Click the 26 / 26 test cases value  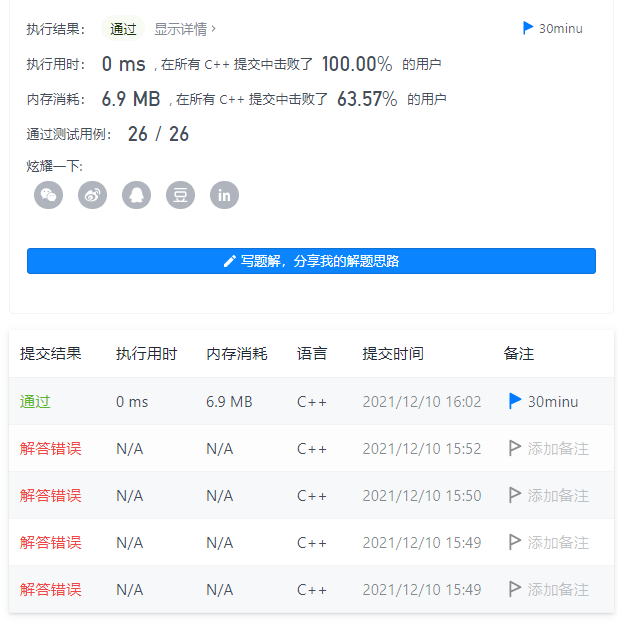[x=158, y=134]
